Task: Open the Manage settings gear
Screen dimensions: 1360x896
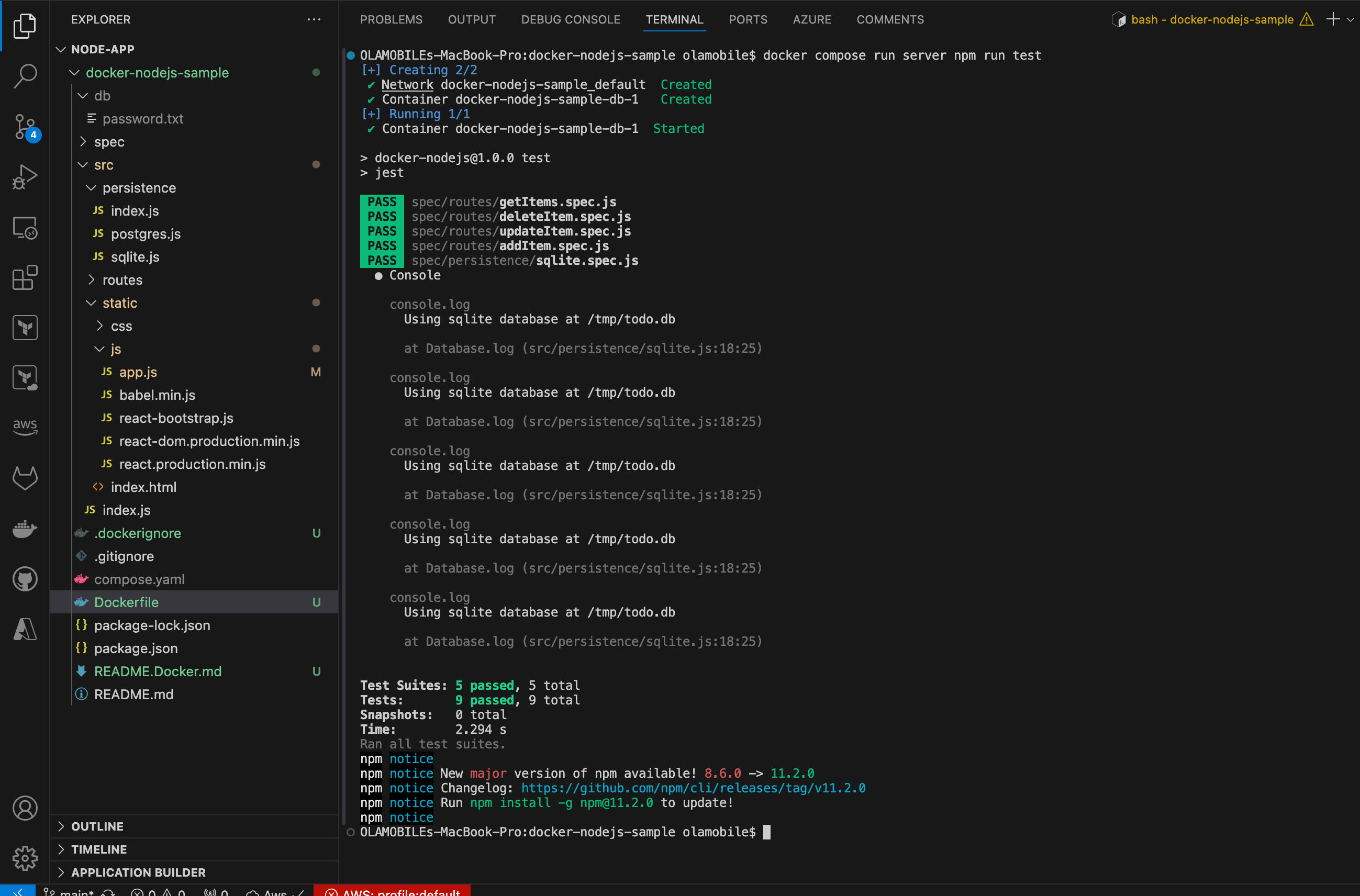Action: (25, 858)
